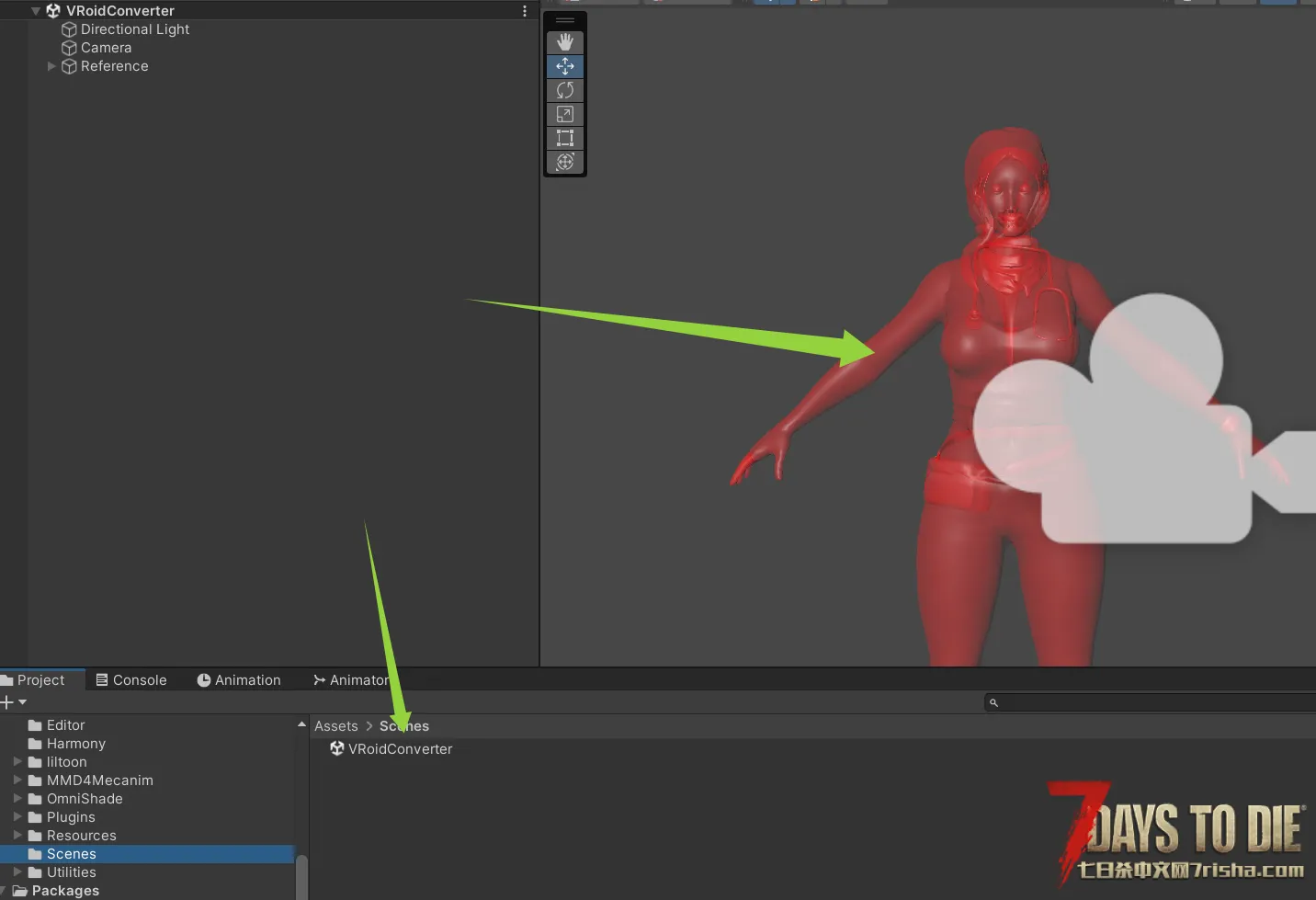
Task: Click the Editor folder icon
Action: pyautogui.click(x=35, y=725)
